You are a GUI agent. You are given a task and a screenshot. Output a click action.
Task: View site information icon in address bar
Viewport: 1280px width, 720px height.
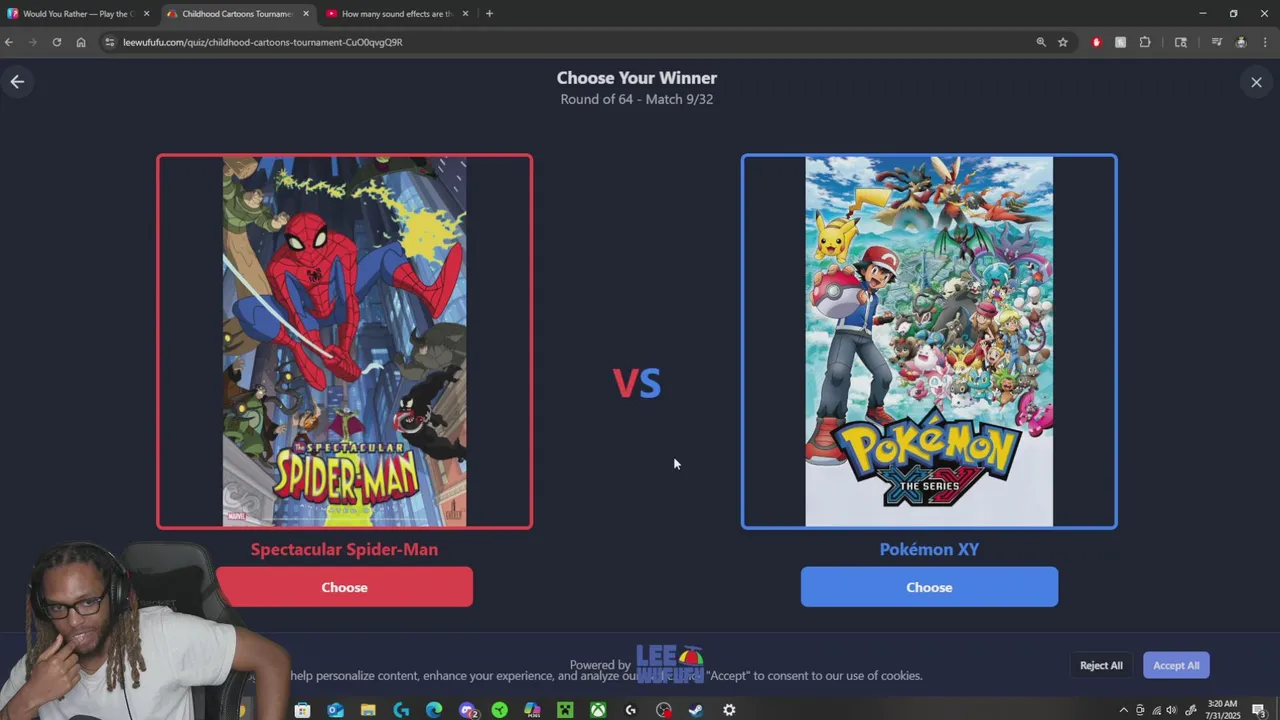(110, 42)
